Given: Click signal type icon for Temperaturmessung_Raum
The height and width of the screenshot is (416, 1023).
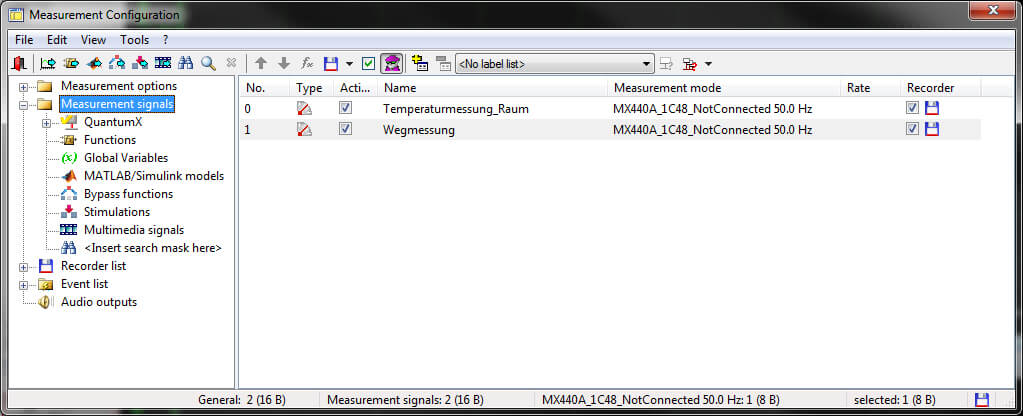Looking at the screenshot, I should coord(304,108).
